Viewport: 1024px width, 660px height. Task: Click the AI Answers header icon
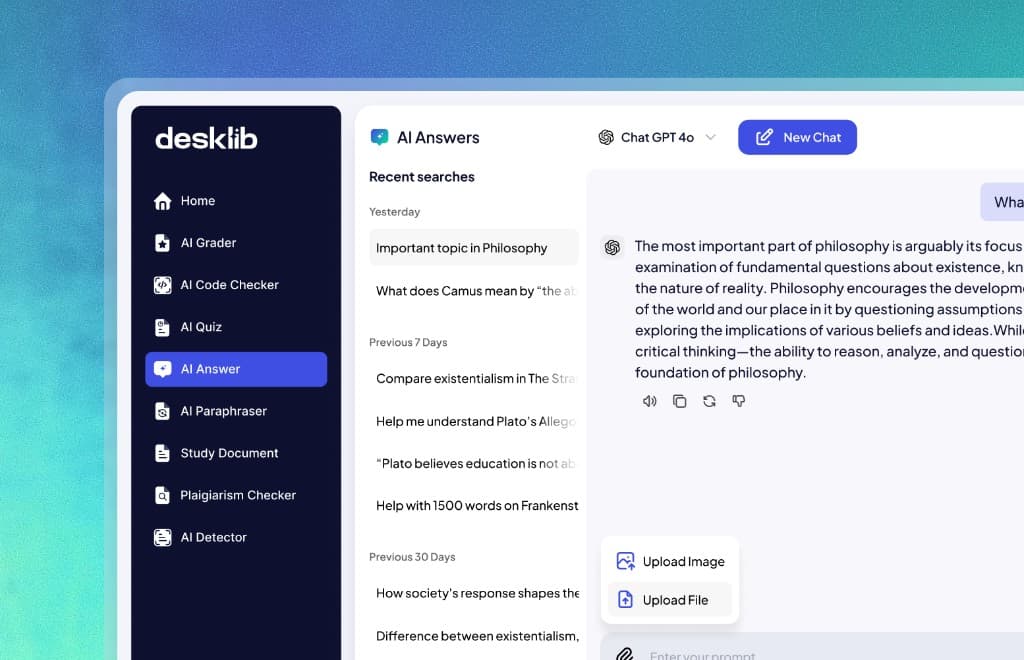(379, 137)
